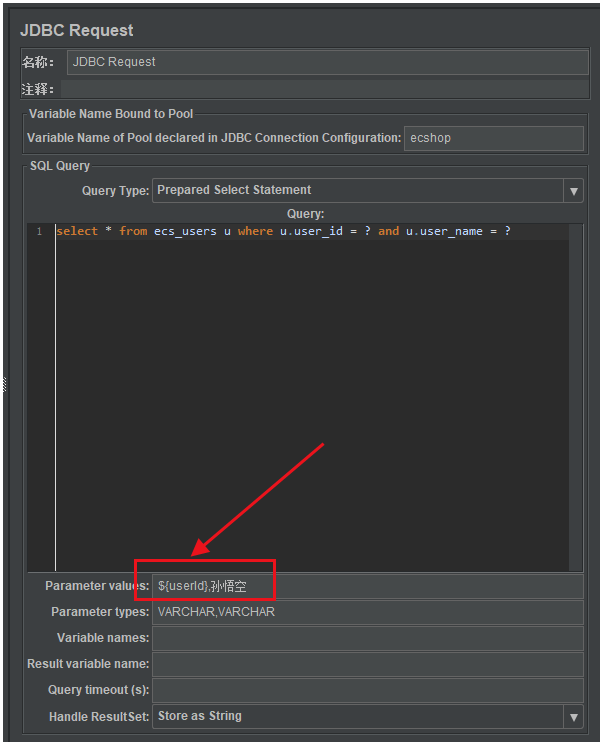Screen dimensions: 603x746
Task: Click the 注释 comments field
Action: (325, 89)
